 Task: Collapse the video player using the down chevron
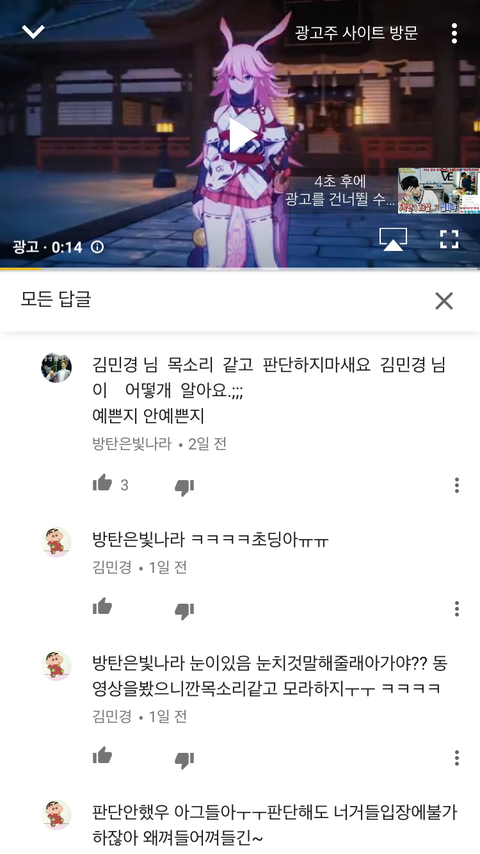(x=33, y=32)
